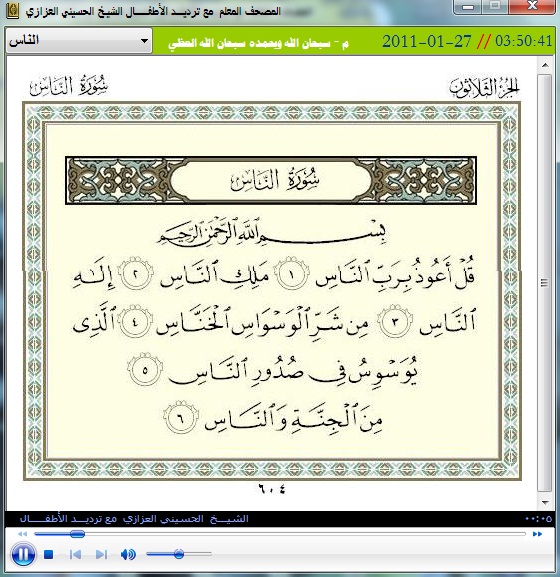Click the vertical scrollbar thumb
Image resolution: width=560 pixels, height=577 pixels.
545,283
